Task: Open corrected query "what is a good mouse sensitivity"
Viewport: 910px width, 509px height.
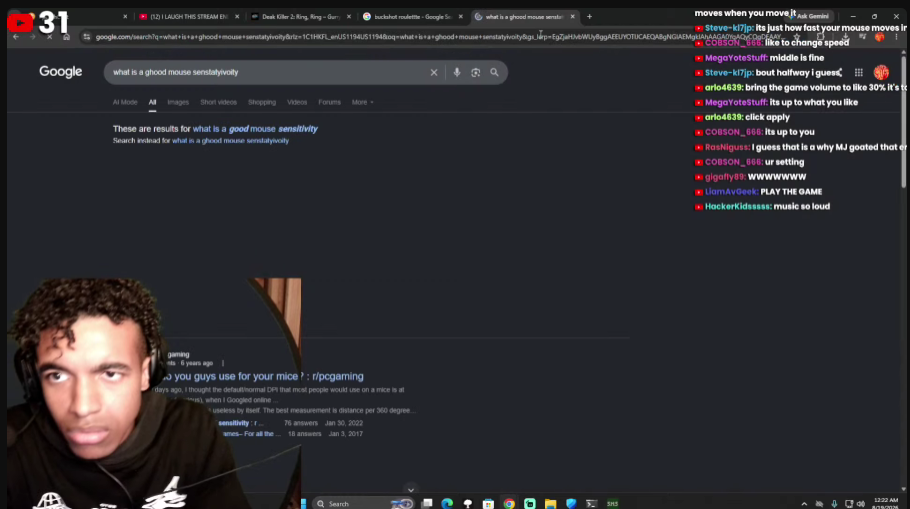Action: coord(255,129)
